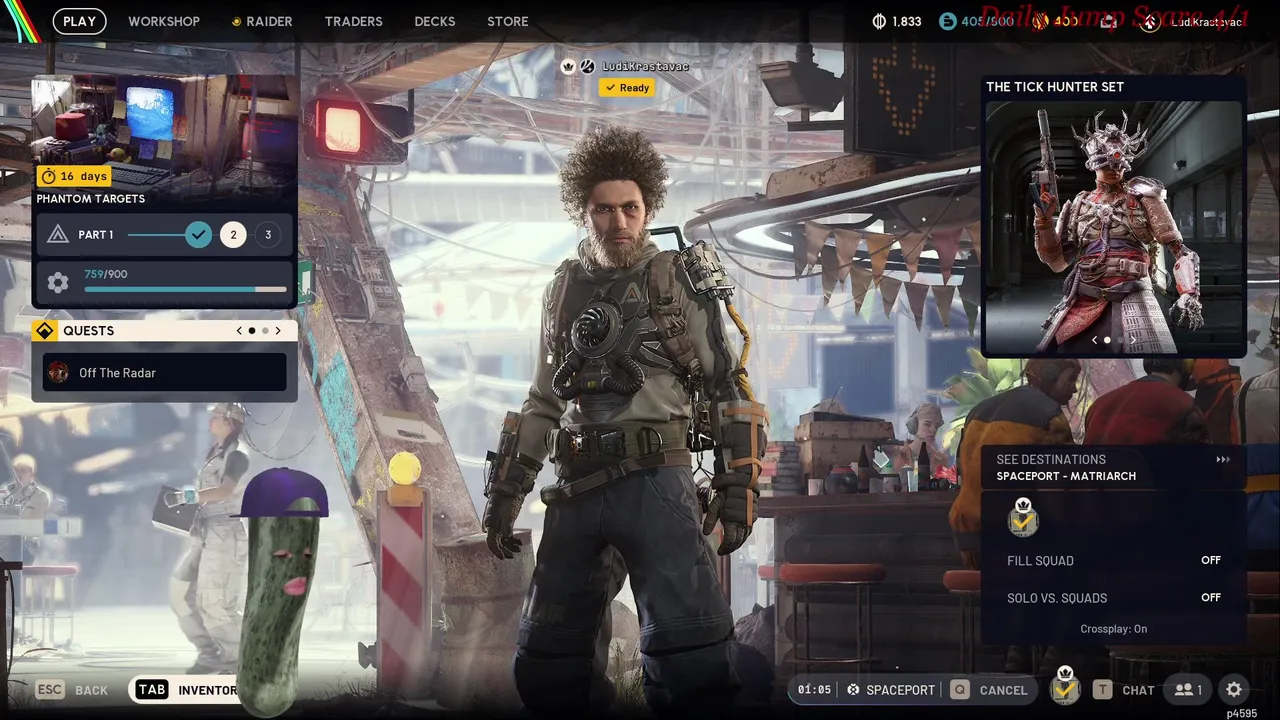Screen dimensions: 1280x720
Task: Click the coin currency icon beside 1,833
Action: (880, 21)
